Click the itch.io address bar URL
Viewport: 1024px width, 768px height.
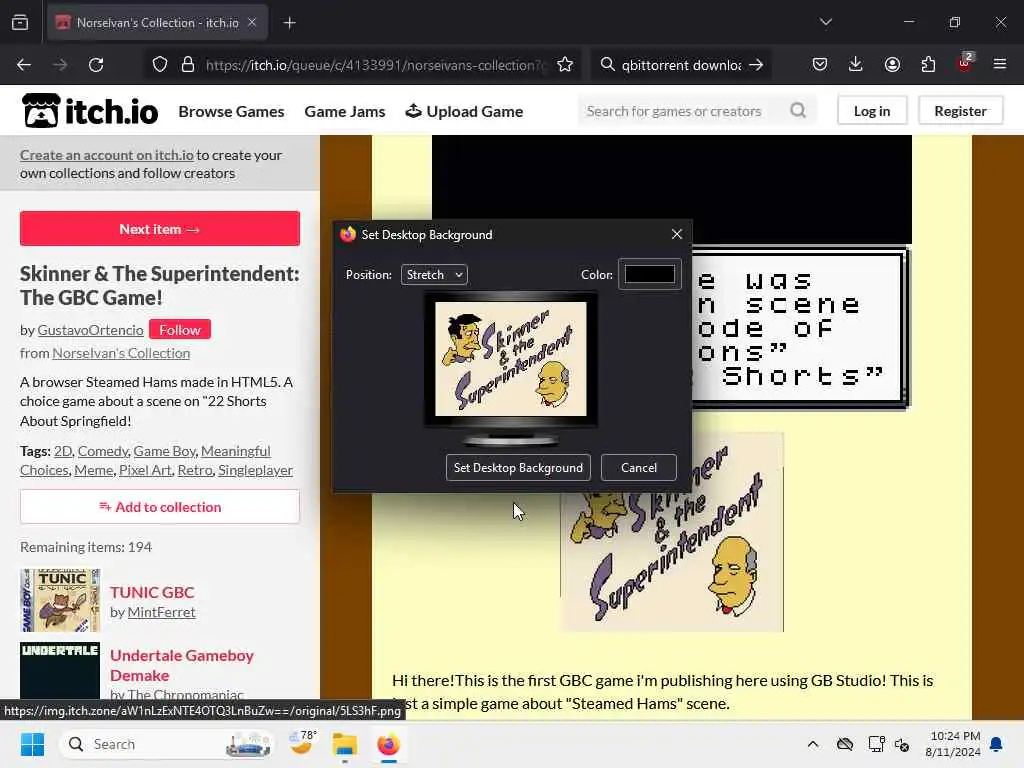(374, 65)
